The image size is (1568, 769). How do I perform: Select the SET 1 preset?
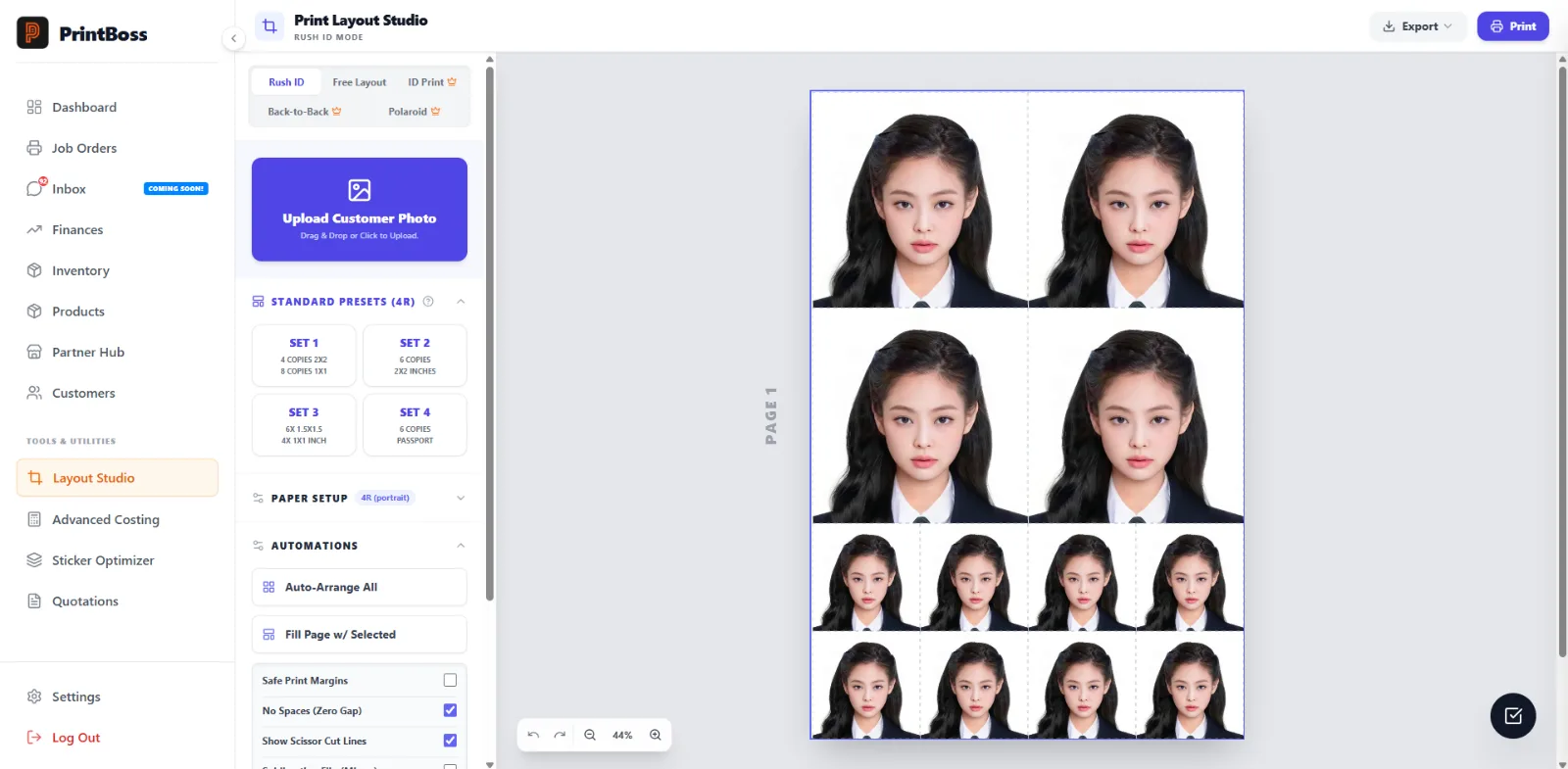coord(304,356)
